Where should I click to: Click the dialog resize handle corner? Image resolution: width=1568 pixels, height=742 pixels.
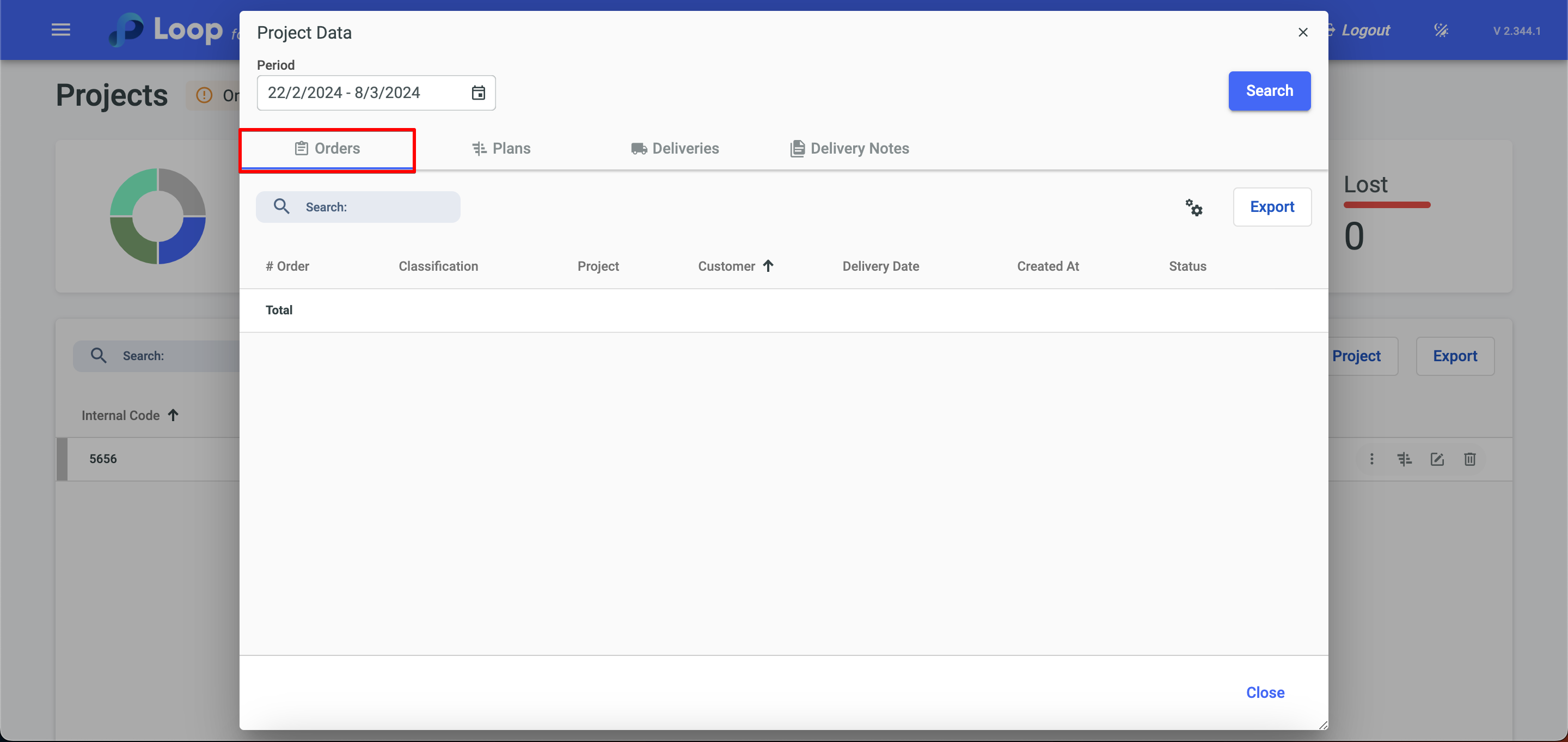tap(1322, 725)
